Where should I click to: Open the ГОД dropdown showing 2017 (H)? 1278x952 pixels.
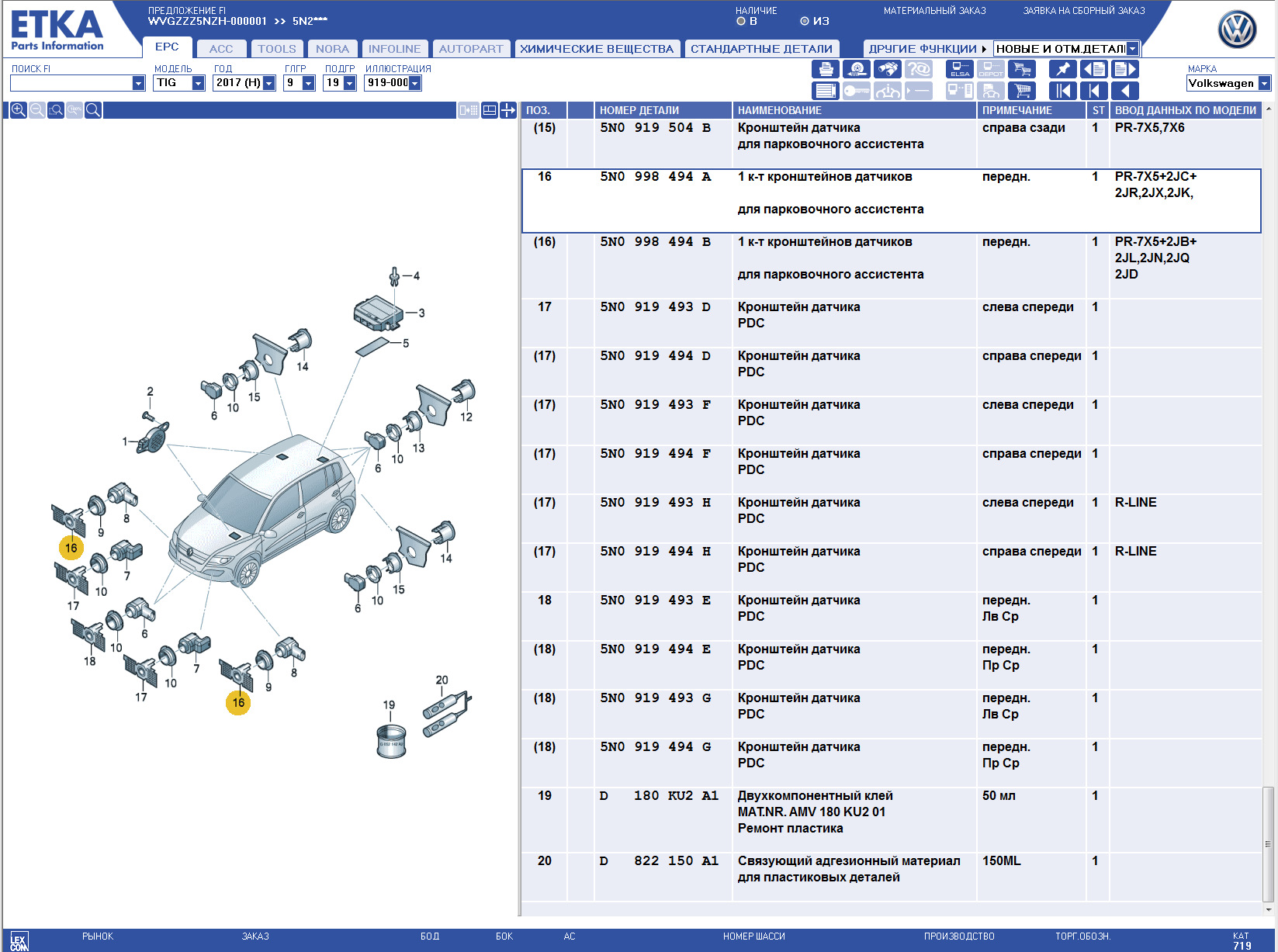269,83
